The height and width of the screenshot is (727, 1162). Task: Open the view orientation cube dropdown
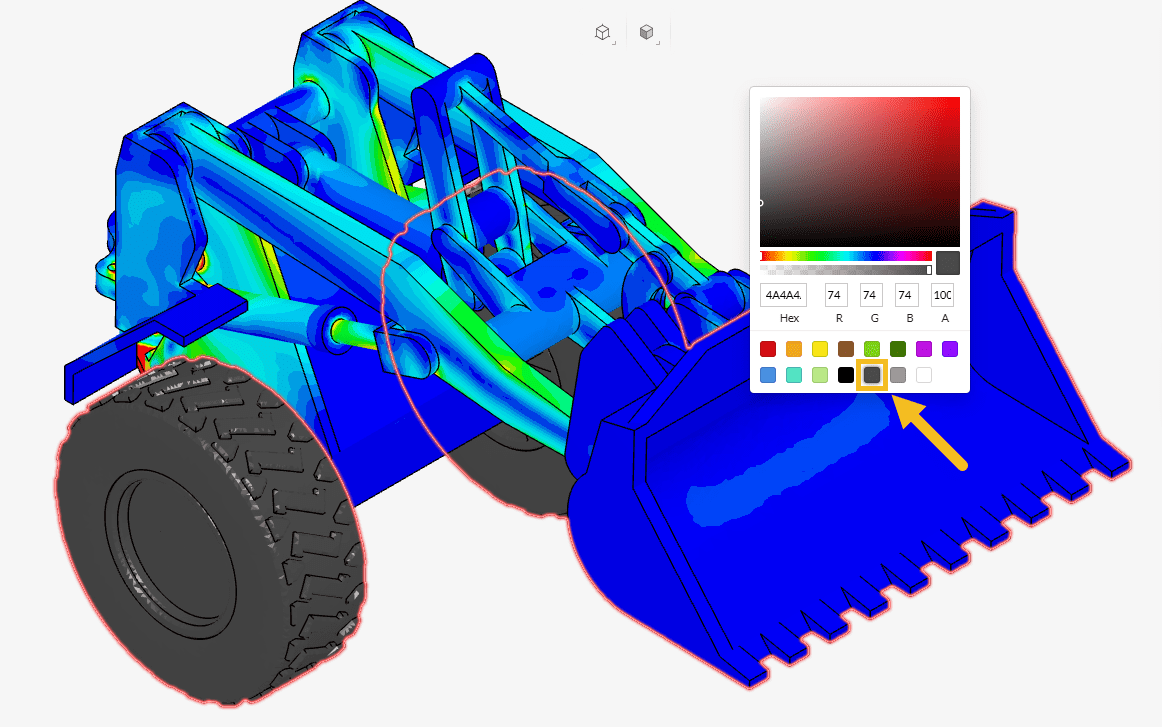[602, 33]
